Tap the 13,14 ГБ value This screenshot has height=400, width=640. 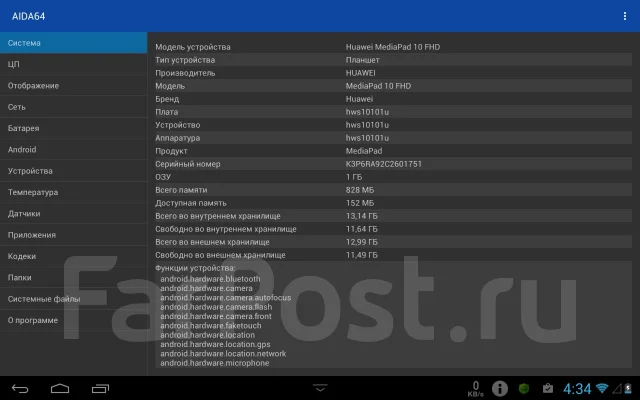tap(362, 216)
